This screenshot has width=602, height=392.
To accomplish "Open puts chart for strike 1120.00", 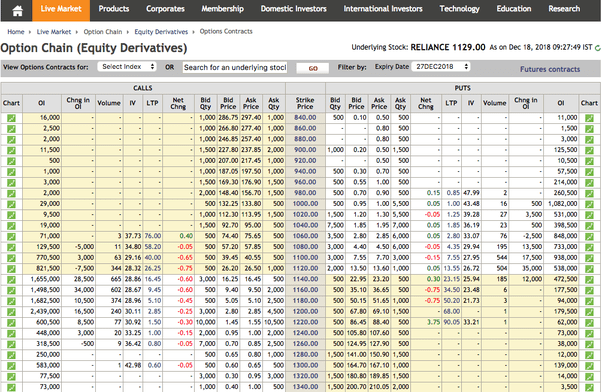I will [589, 269].
